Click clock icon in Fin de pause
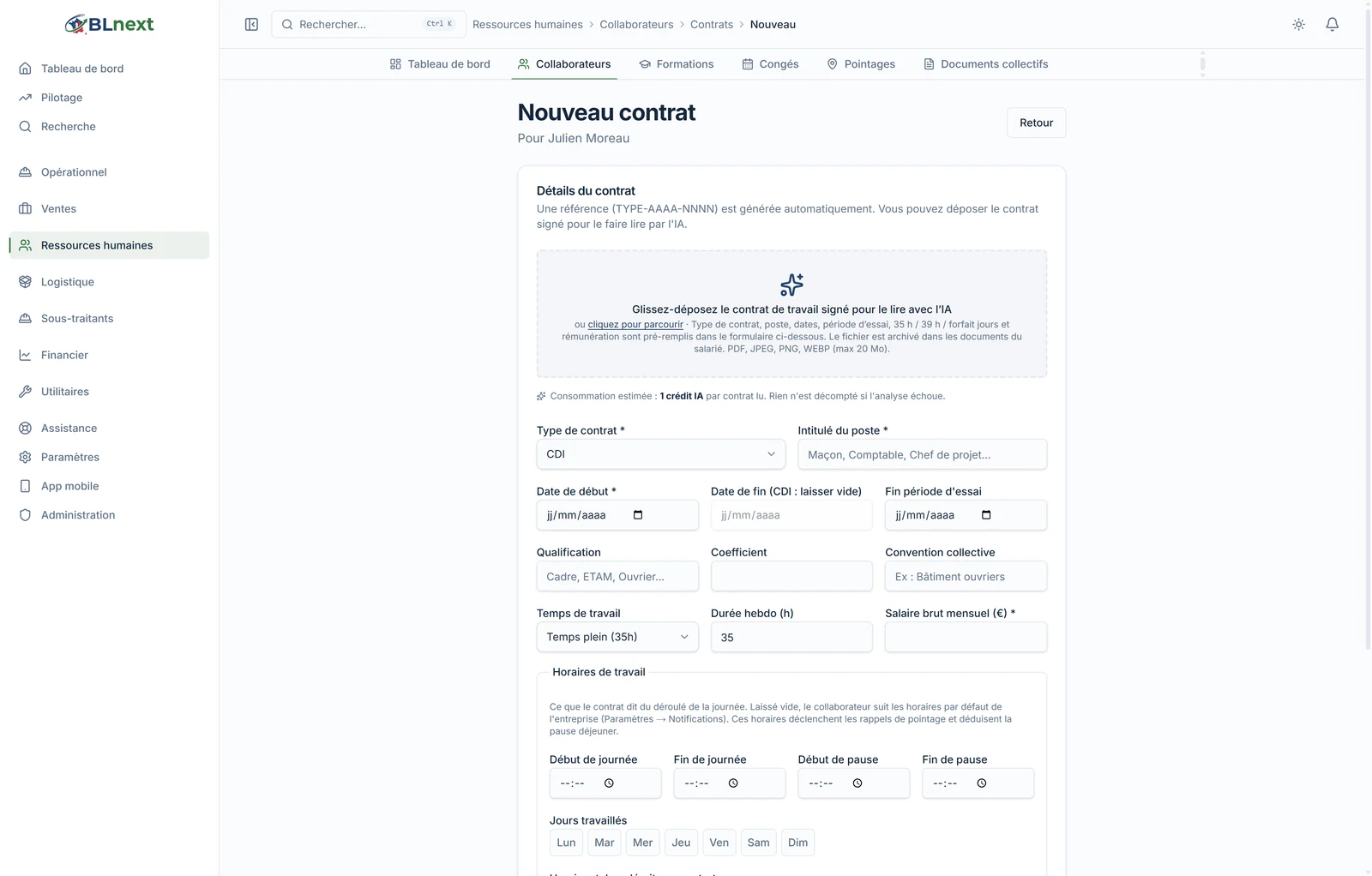The width and height of the screenshot is (1372, 876). tap(982, 783)
